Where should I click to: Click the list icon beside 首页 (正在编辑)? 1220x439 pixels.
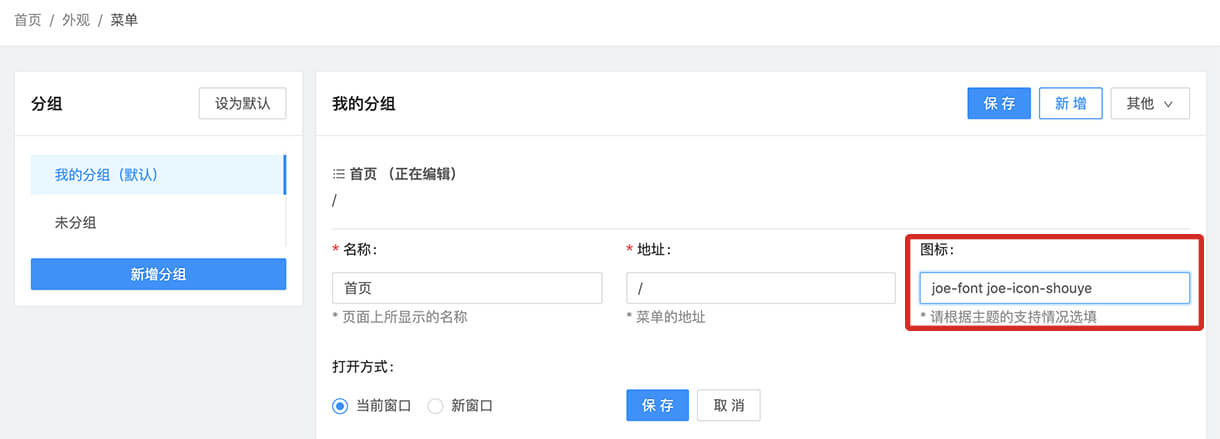tap(338, 174)
